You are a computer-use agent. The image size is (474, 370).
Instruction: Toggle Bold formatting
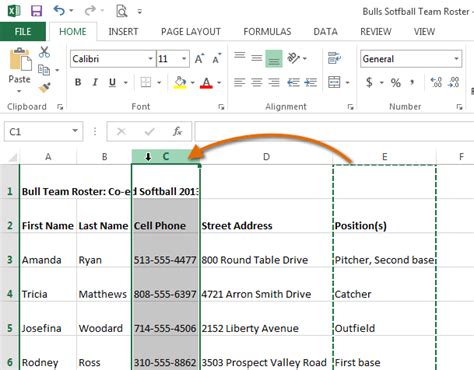click(x=78, y=82)
